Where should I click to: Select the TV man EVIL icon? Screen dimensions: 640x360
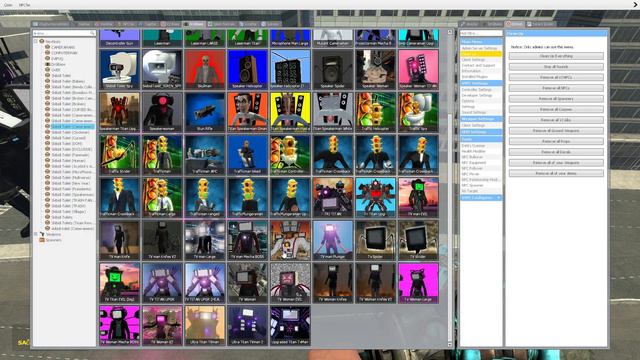(x=418, y=197)
